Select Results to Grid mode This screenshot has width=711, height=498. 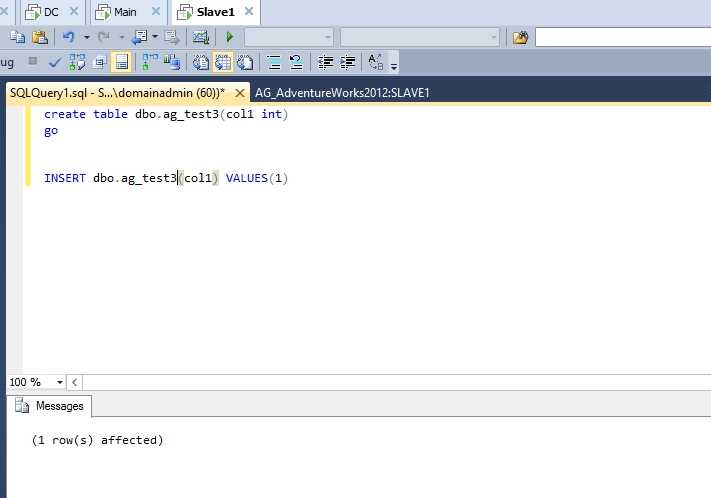coord(223,62)
